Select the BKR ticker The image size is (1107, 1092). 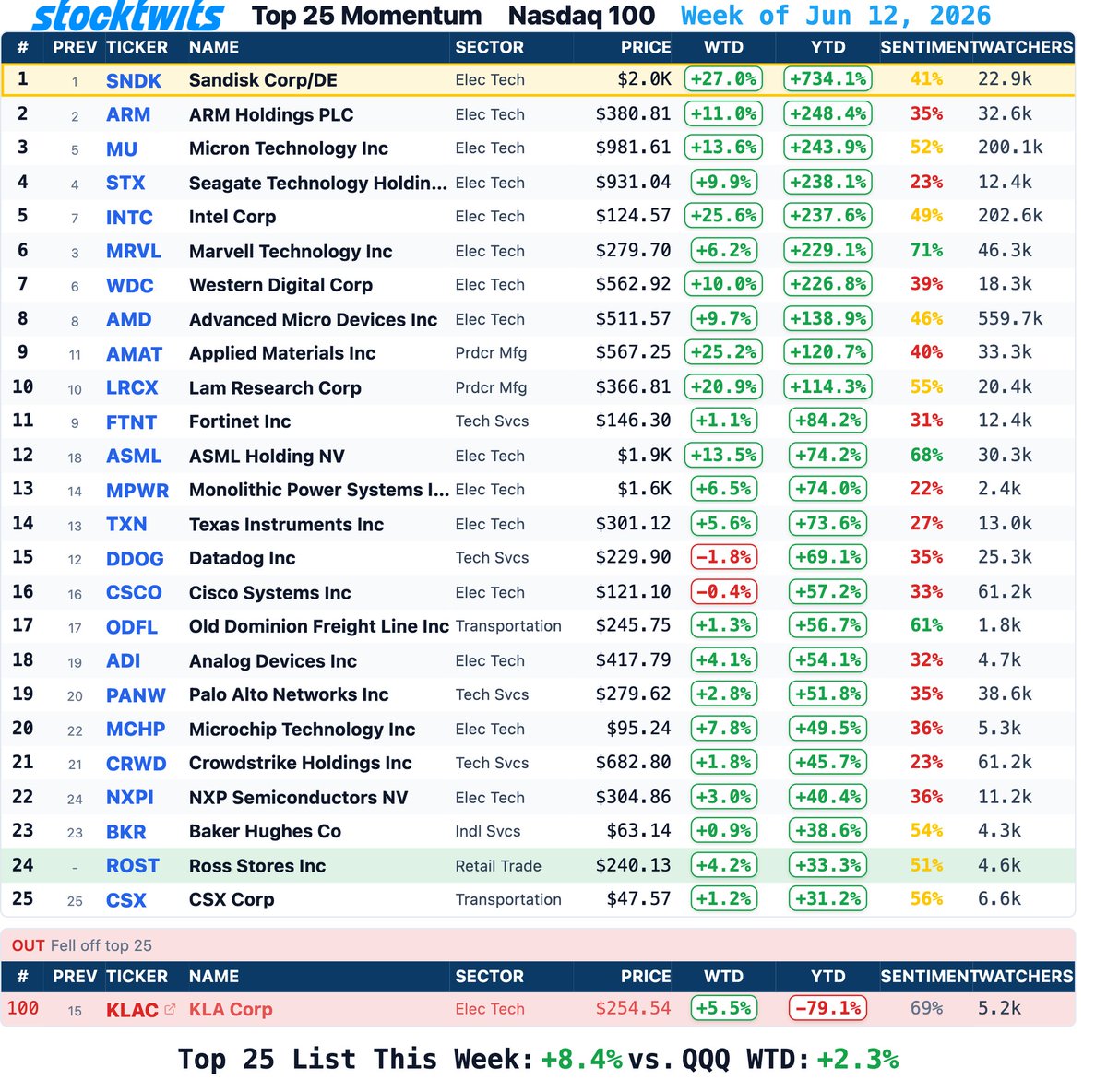pyautogui.click(x=126, y=832)
